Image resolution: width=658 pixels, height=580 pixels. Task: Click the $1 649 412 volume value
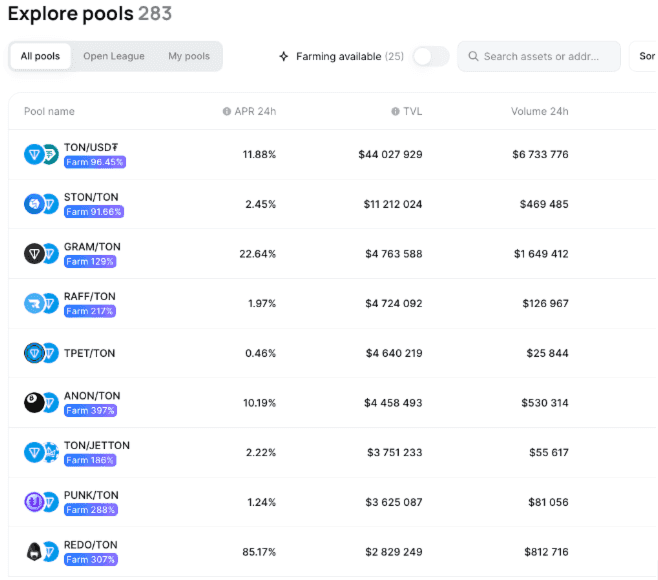click(x=541, y=253)
